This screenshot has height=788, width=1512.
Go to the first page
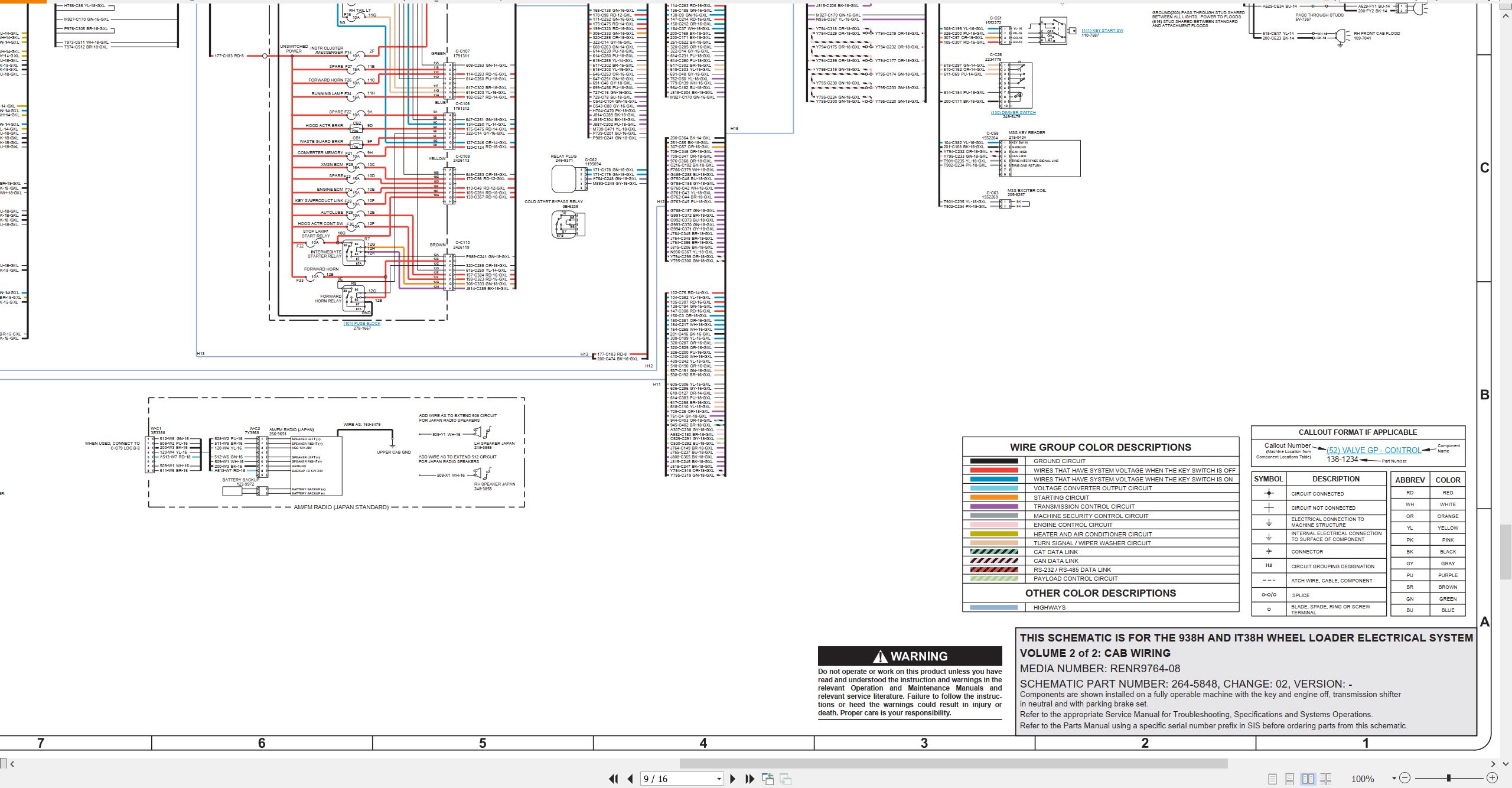pos(614,779)
